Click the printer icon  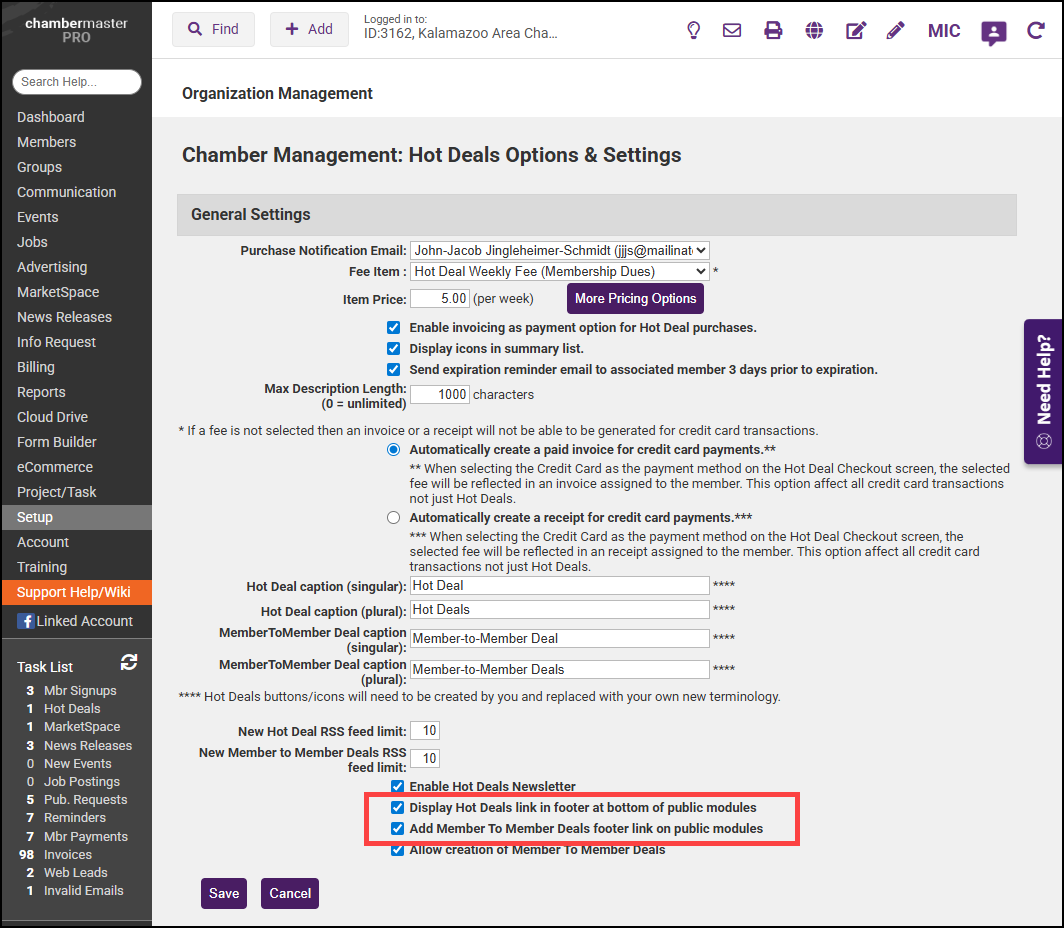pos(773,30)
